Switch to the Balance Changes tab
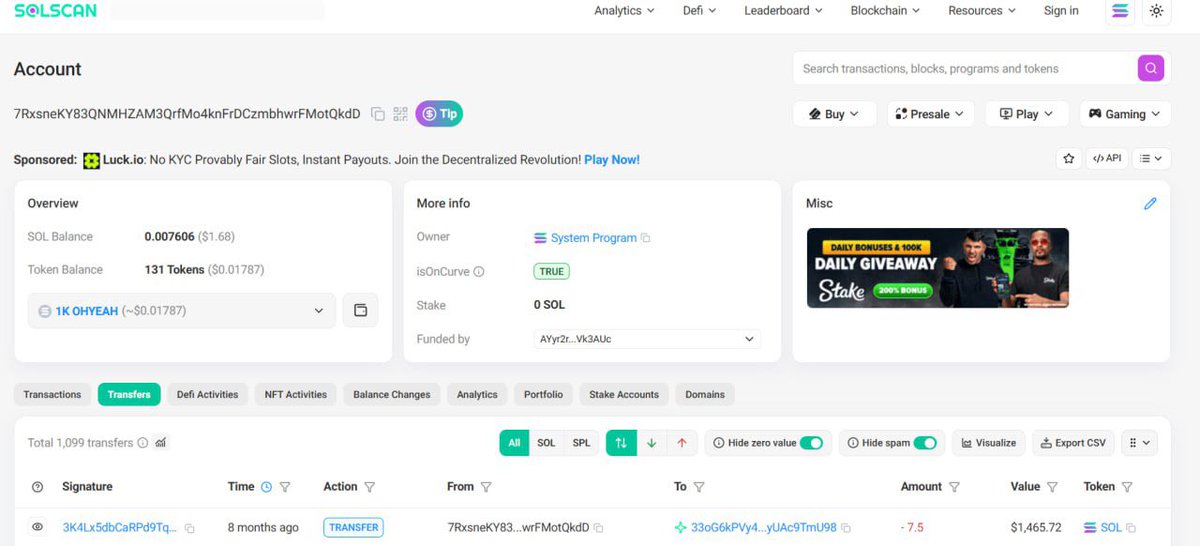This screenshot has height=546, width=1200. click(391, 394)
